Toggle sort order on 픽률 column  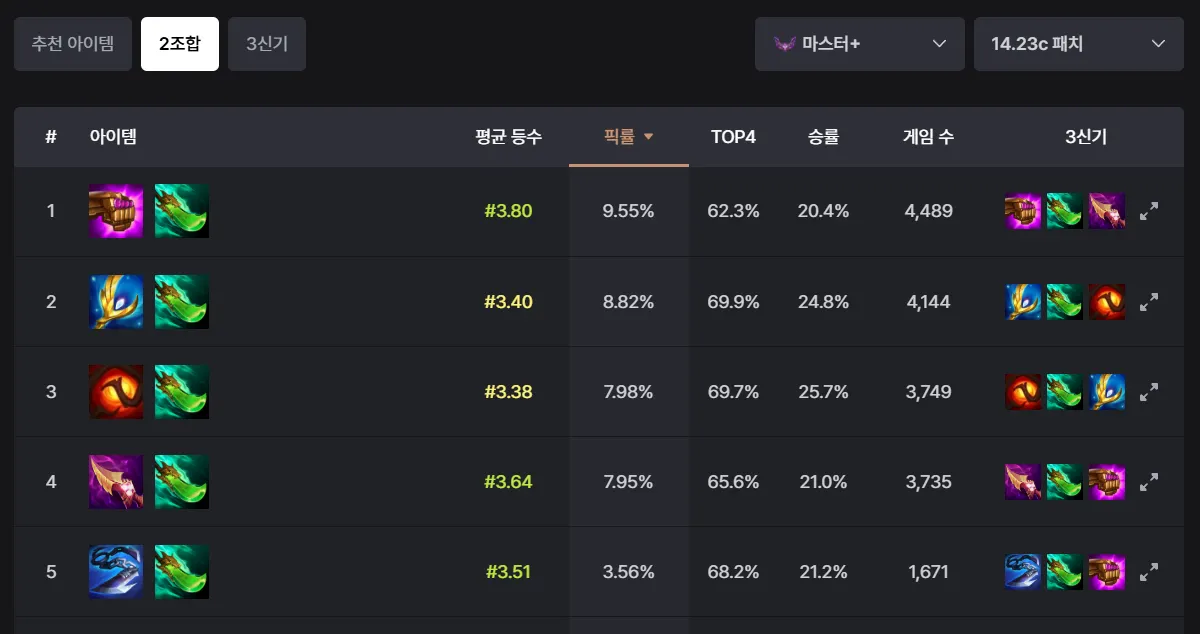coord(628,137)
